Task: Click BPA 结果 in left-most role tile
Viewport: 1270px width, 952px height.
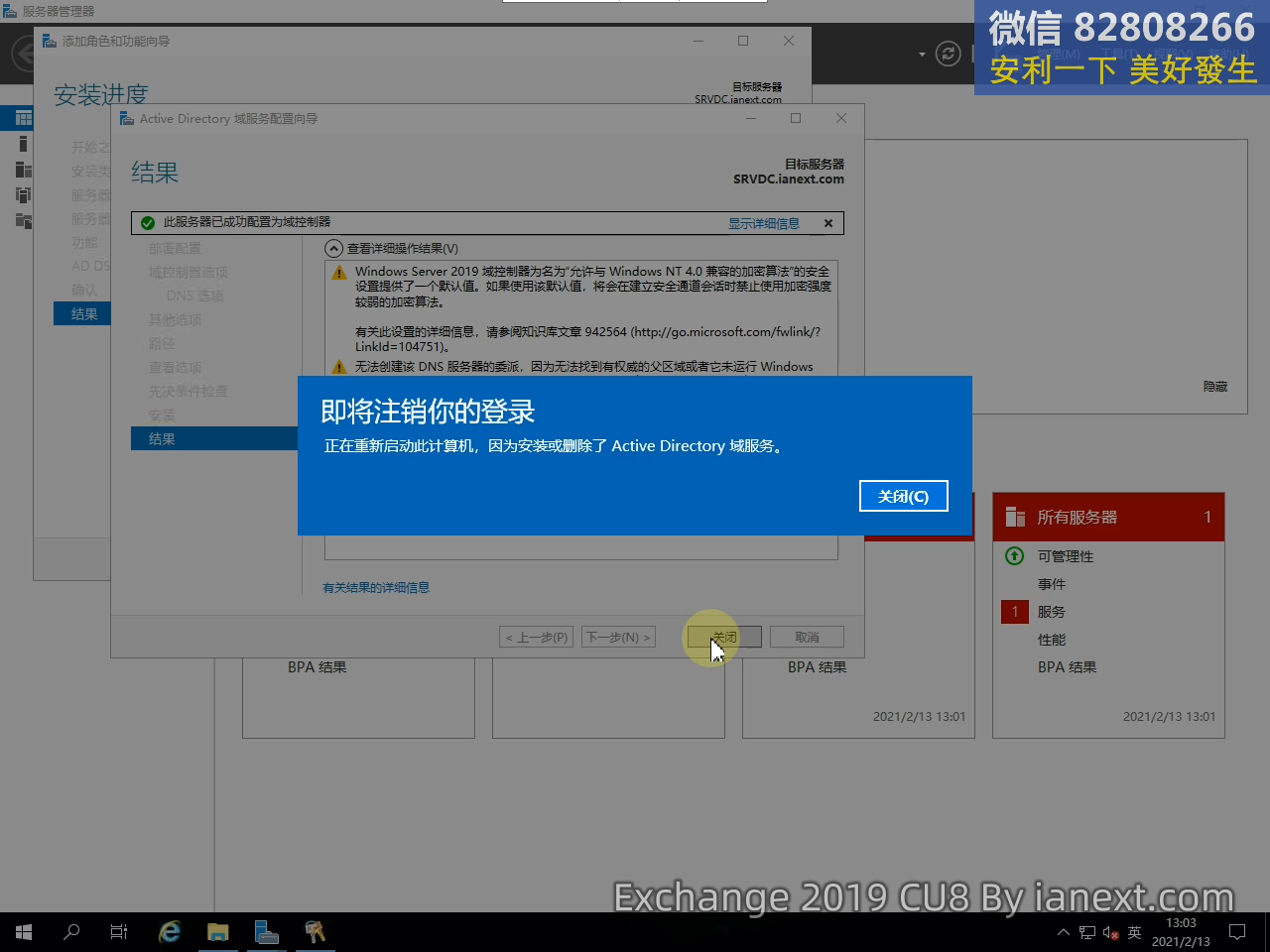Action: (x=317, y=667)
